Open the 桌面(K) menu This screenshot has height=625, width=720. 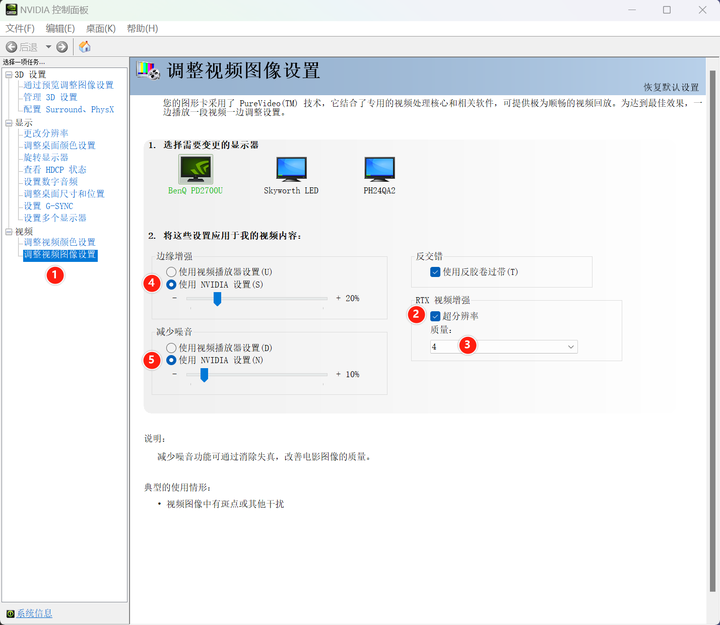tap(101, 28)
